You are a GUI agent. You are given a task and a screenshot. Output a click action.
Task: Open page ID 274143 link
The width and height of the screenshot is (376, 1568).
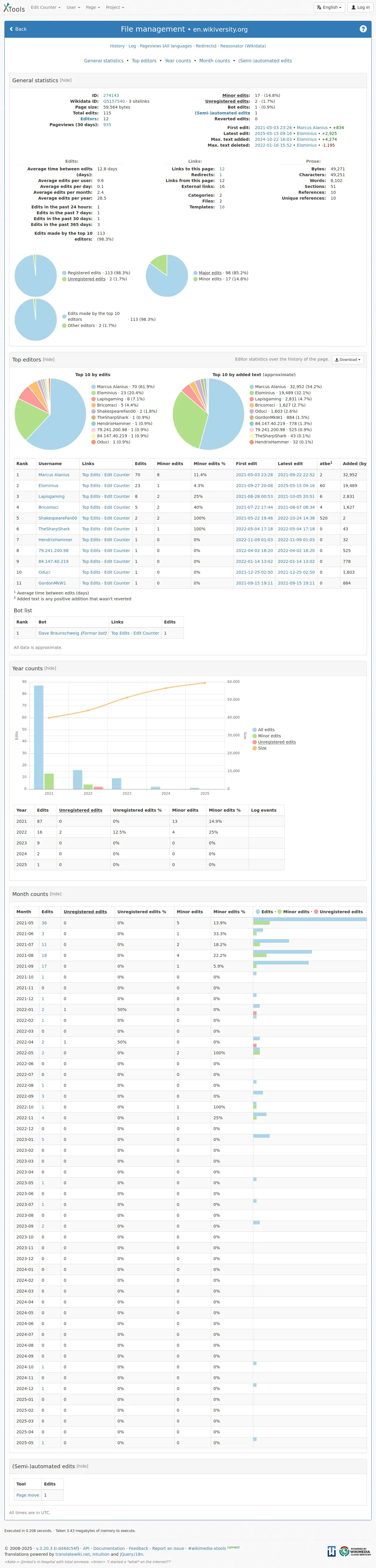[111, 95]
